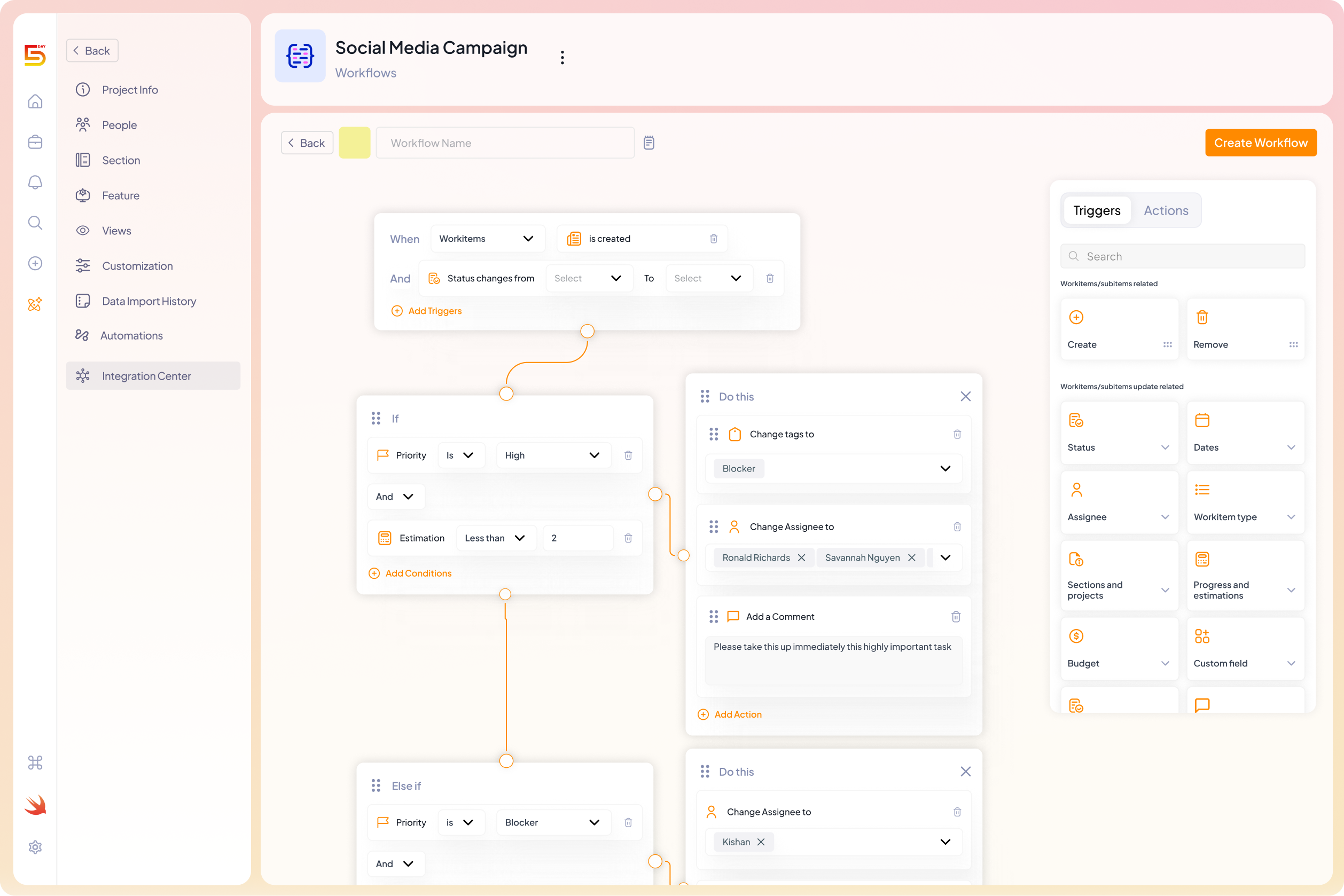Image resolution: width=1344 pixels, height=896 pixels.
Task: Click the search icon in the sidebar
Action: [35, 223]
